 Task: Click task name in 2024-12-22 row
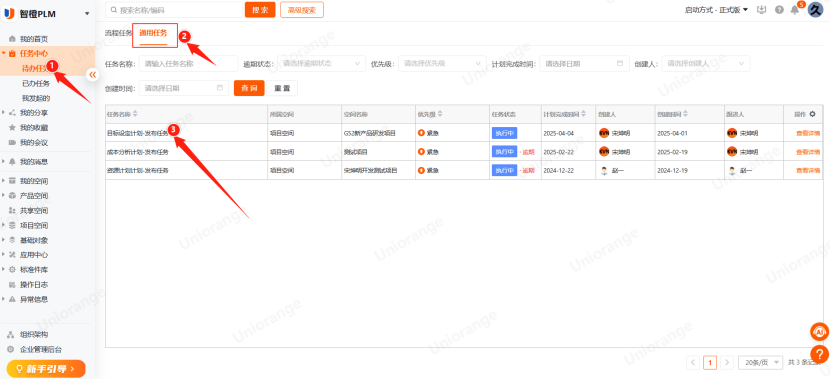[x=138, y=170]
